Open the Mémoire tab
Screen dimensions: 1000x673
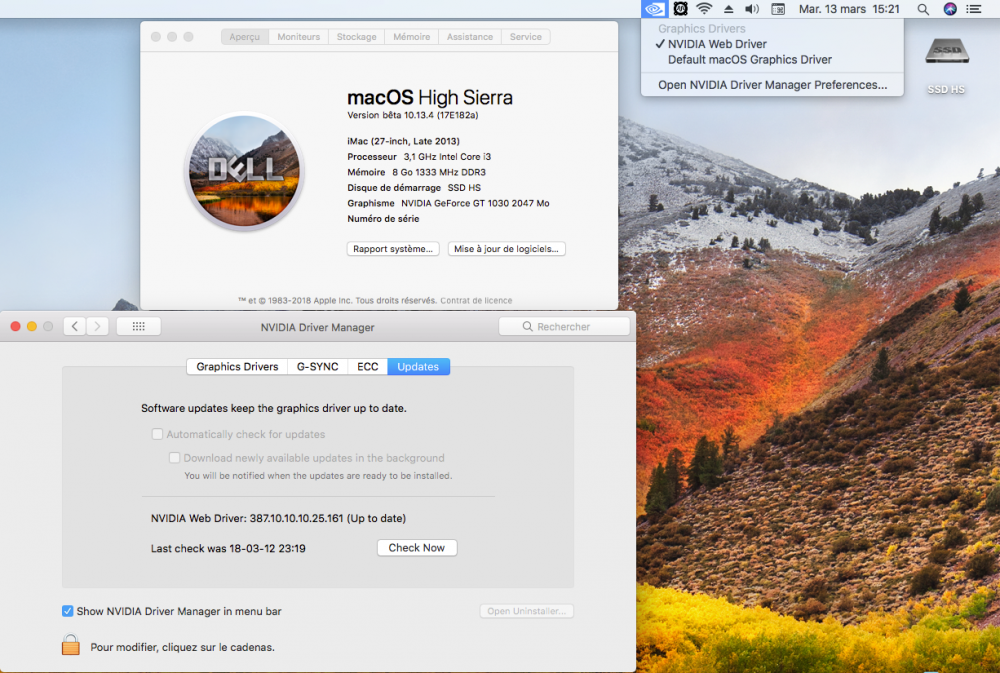point(411,37)
